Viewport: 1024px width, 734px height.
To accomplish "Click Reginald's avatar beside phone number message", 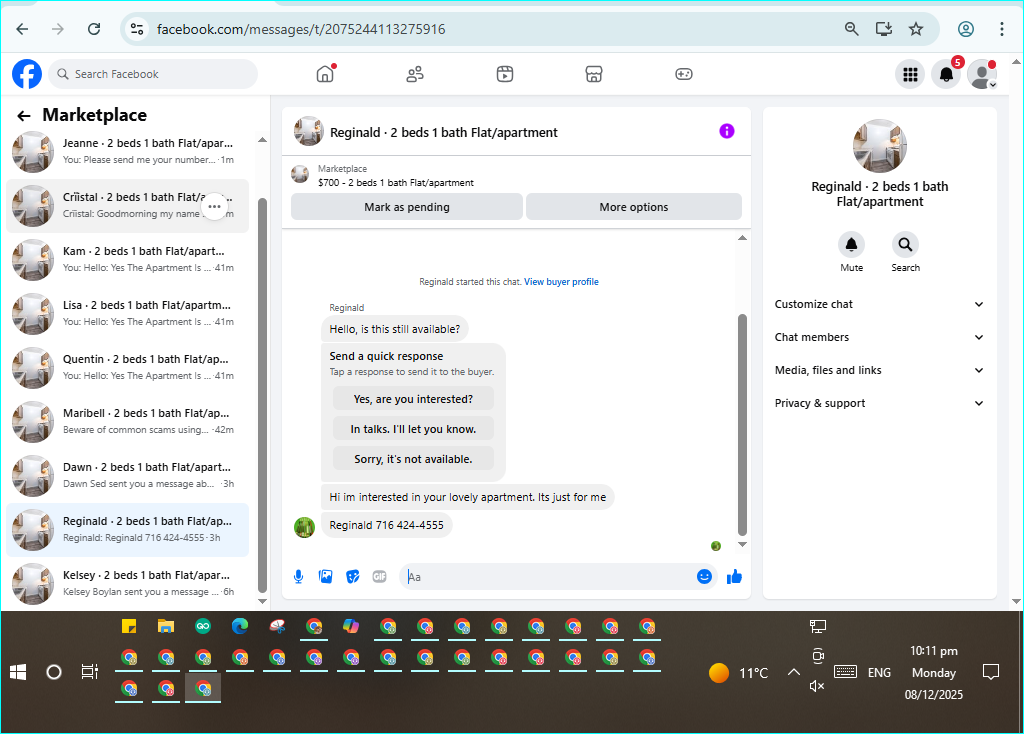I will (x=304, y=527).
